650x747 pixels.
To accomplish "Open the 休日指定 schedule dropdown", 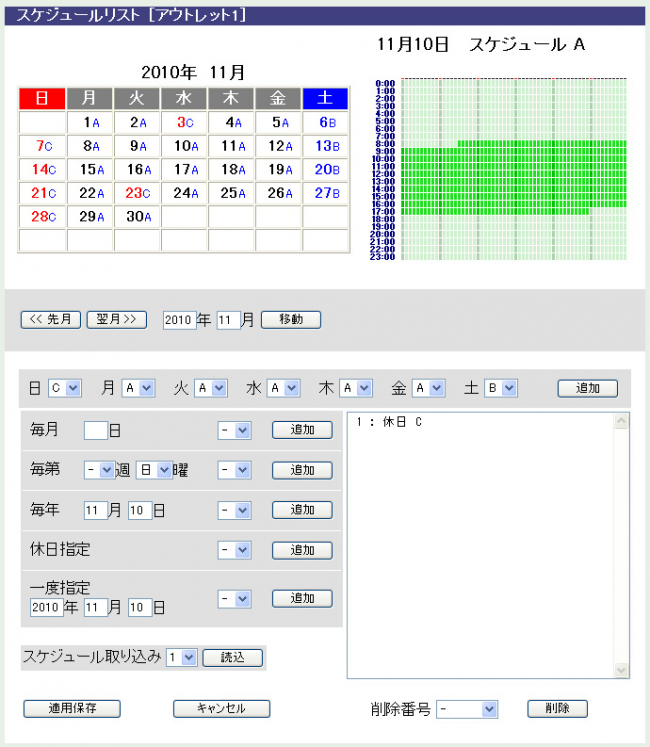I will tap(235, 550).
